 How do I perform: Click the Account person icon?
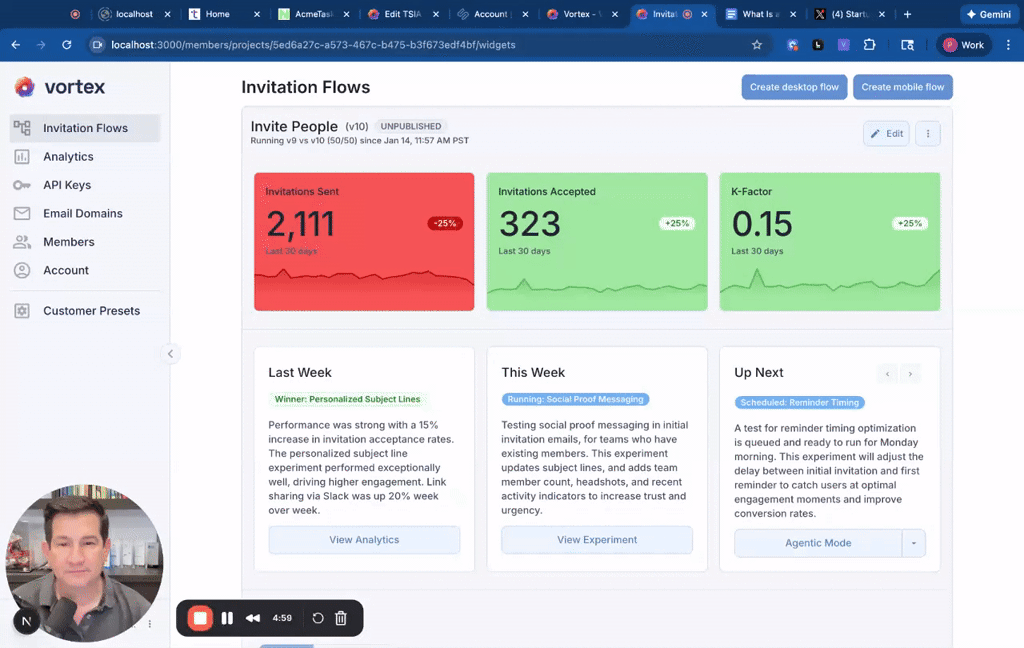click(22, 270)
